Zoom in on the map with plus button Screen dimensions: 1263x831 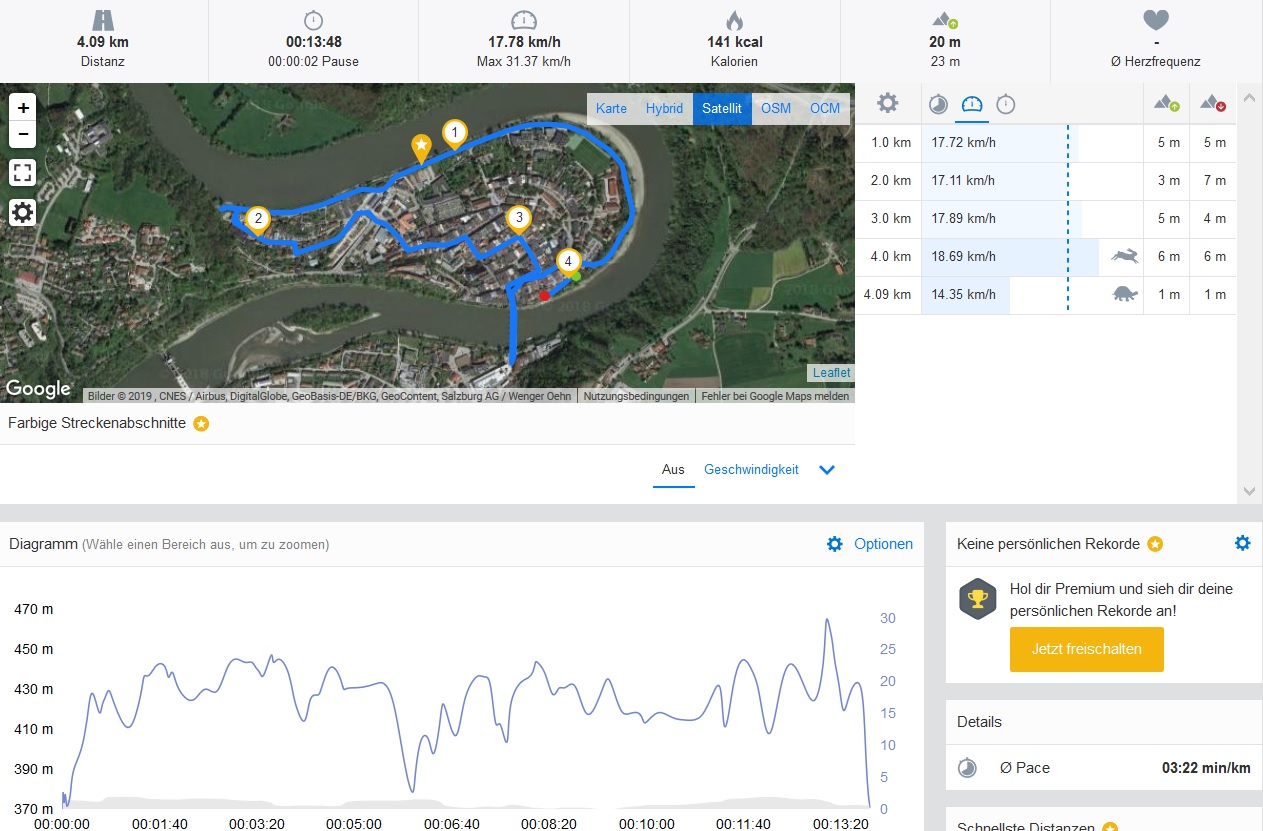[23, 107]
